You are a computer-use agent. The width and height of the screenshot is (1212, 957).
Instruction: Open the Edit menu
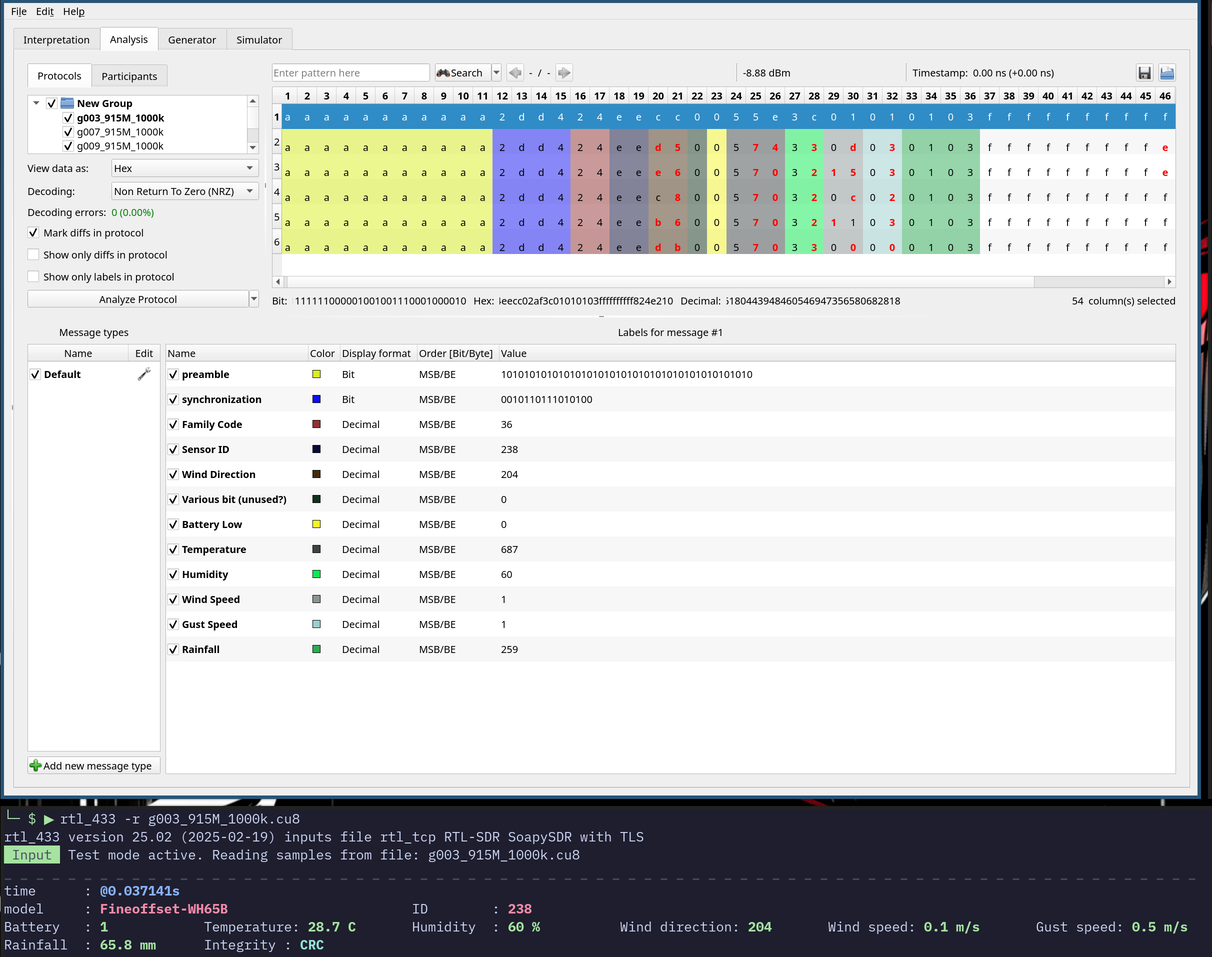click(45, 12)
